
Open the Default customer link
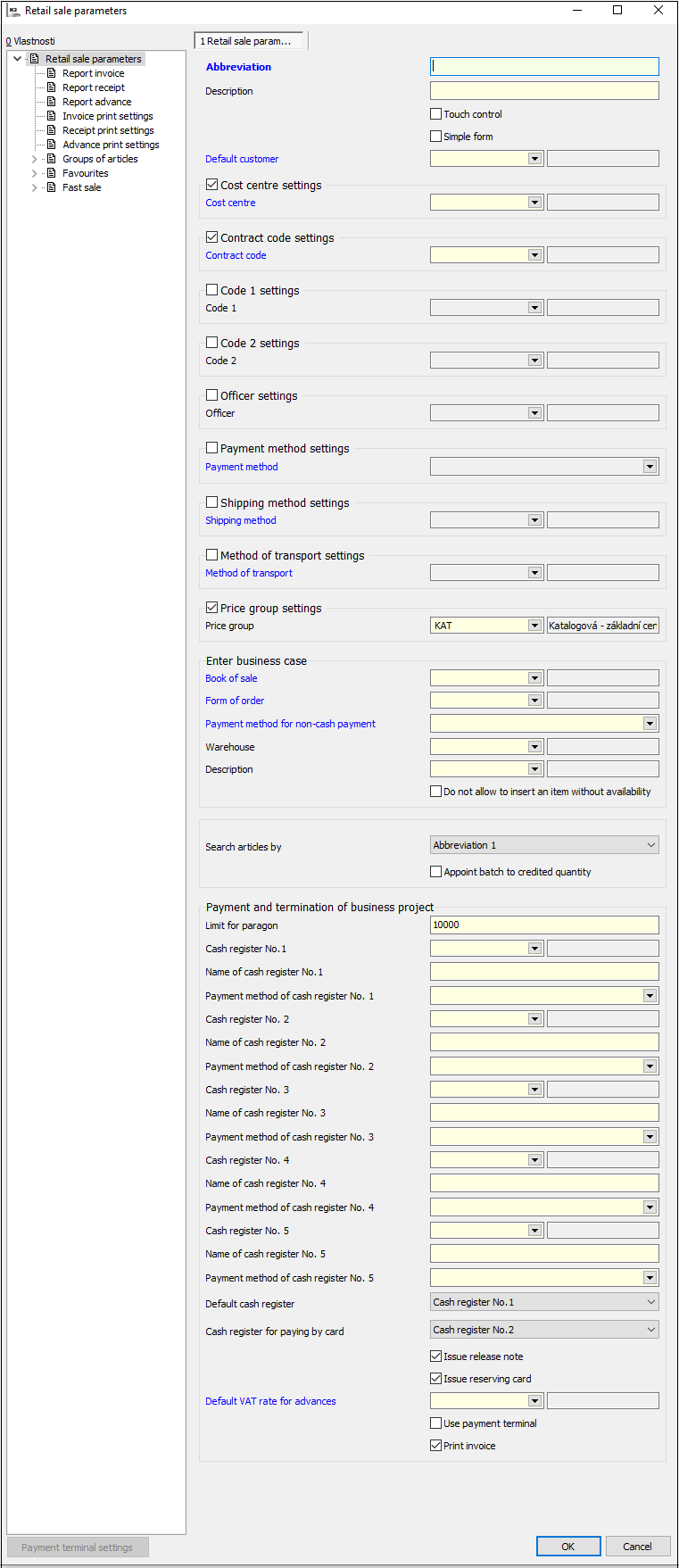242,159
